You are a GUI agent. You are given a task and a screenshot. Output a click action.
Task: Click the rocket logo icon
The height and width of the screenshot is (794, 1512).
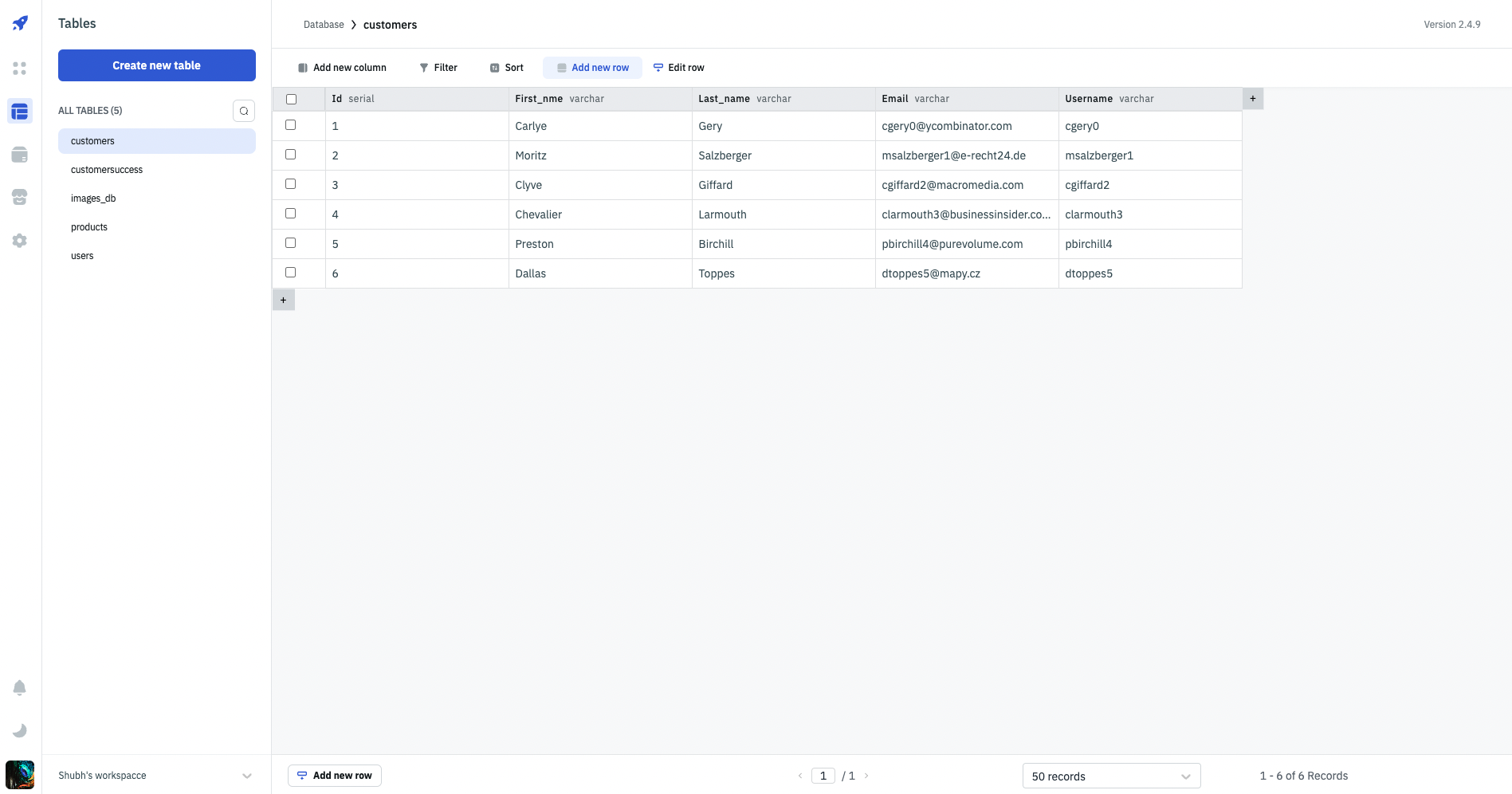(20, 23)
